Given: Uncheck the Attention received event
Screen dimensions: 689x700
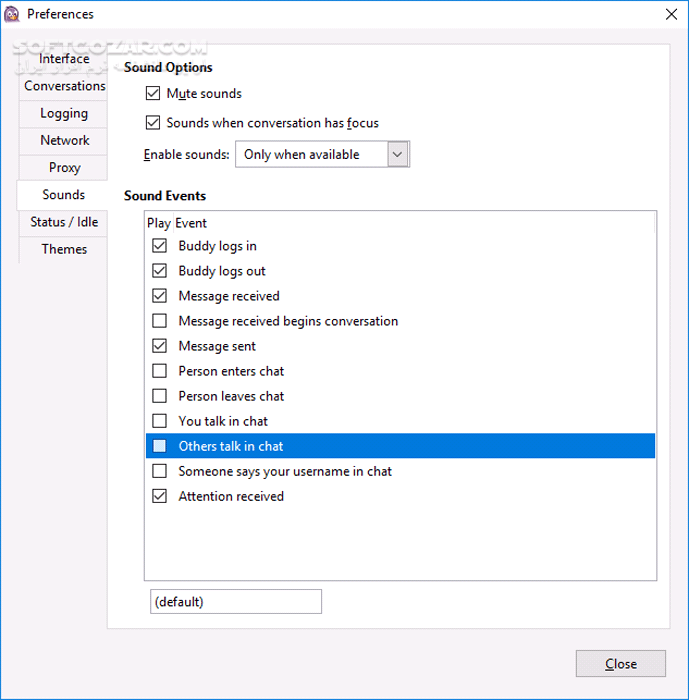Looking at the screenshot, I should coord(160,496).
